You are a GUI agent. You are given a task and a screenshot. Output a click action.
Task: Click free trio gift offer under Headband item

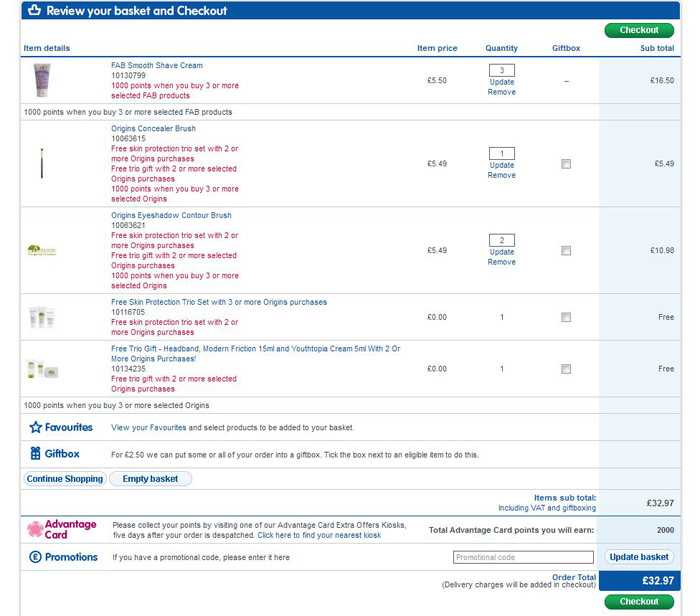tap(174, 384)
